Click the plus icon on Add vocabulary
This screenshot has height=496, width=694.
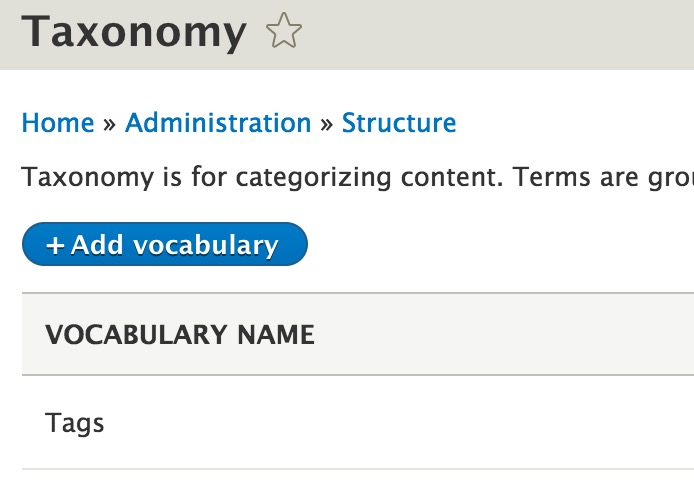[x=55, y=245]
